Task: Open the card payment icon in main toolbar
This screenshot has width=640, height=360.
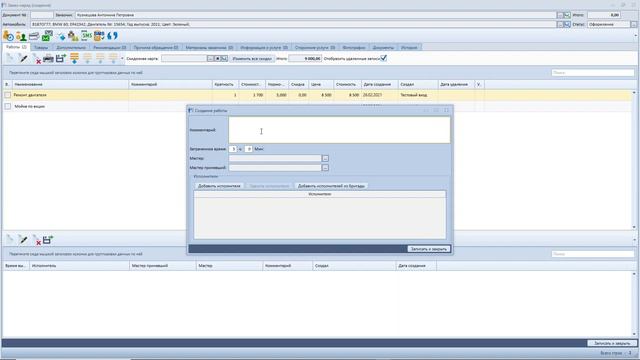Action: (x=34, y=36)
